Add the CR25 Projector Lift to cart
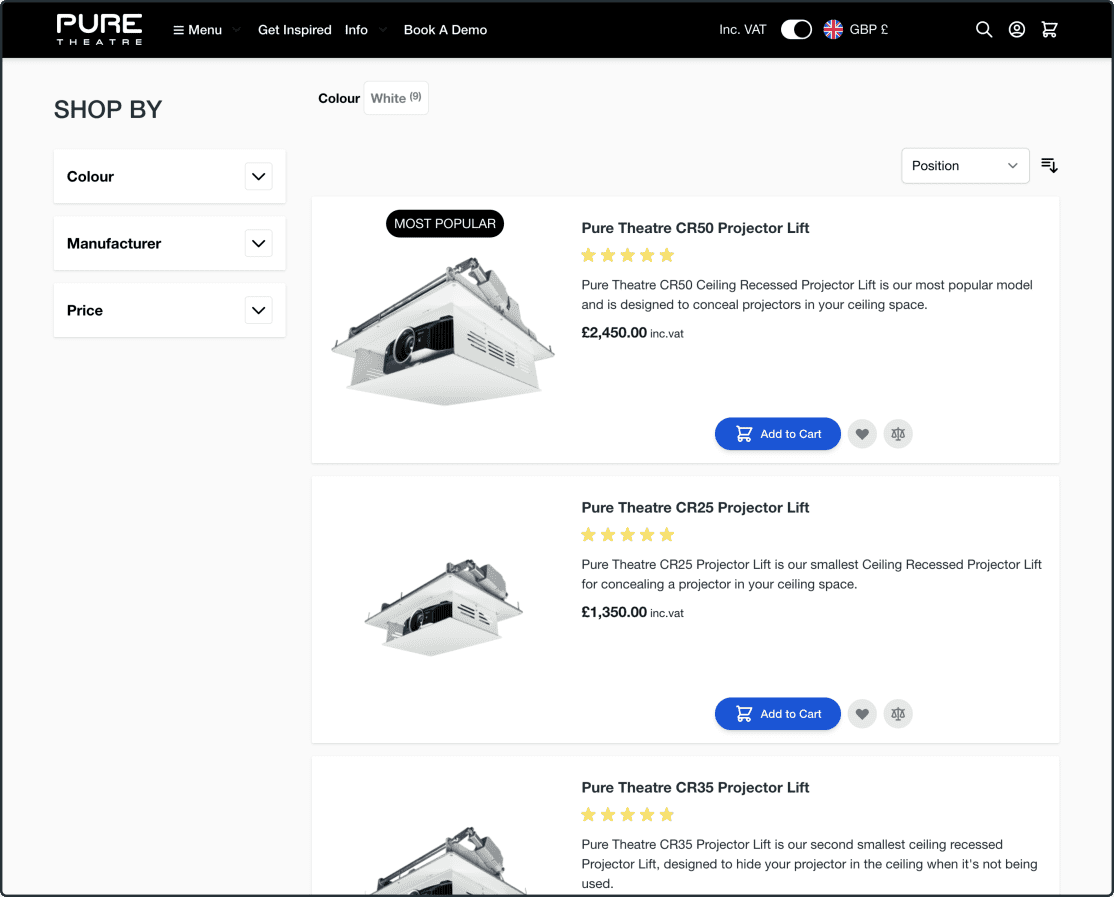Screen dimensions: 1114x897 (777, 714)
